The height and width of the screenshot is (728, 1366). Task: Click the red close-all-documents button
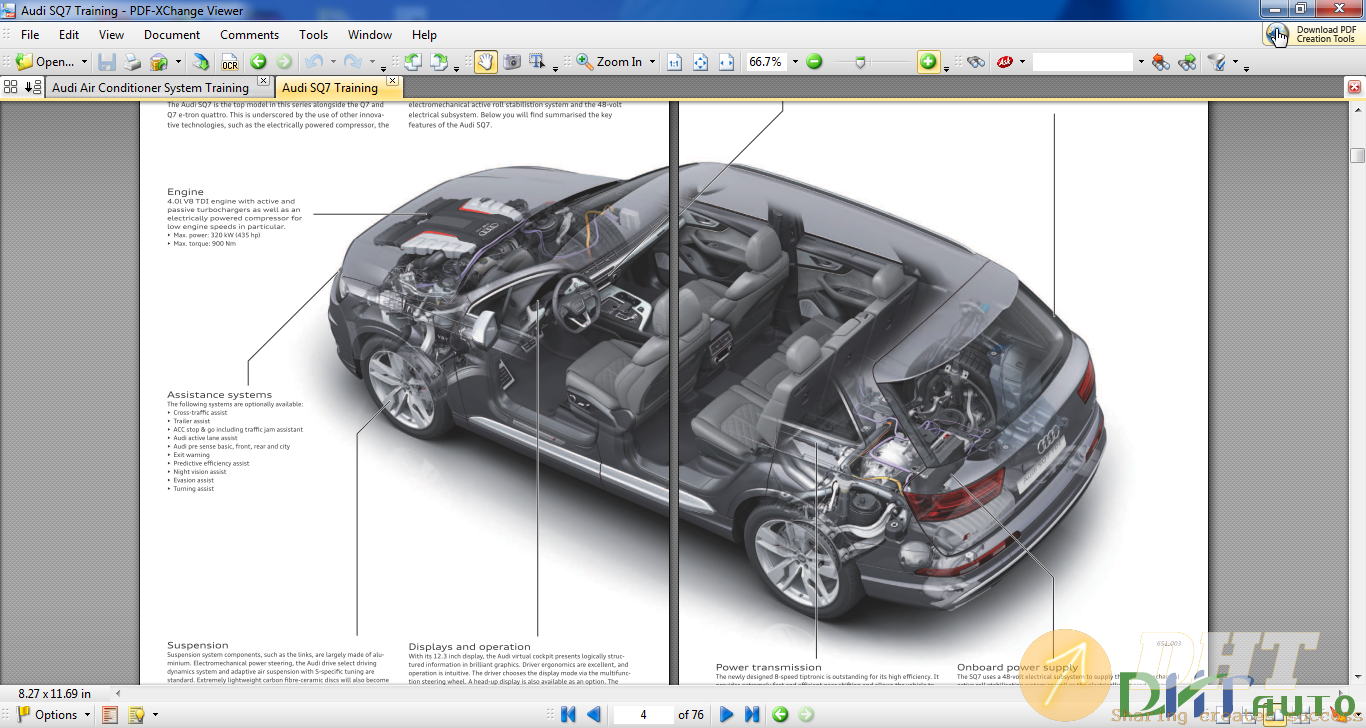point(1355,87)
